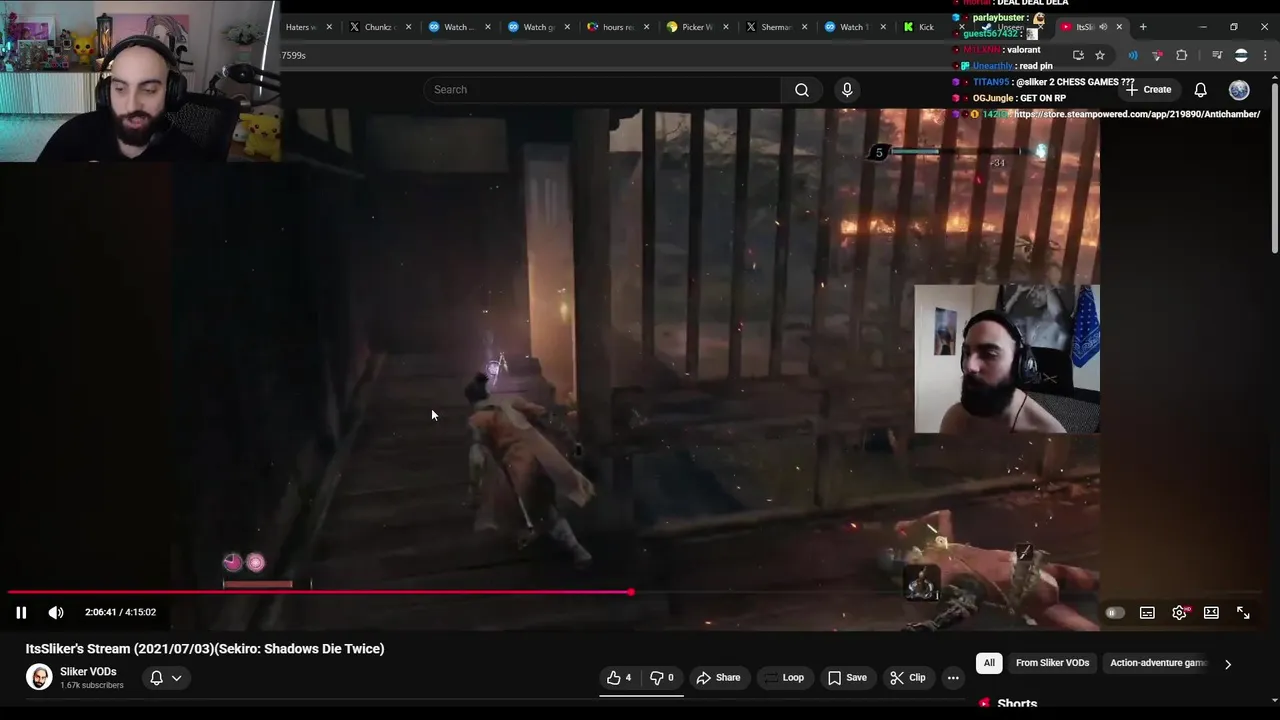This screenshot has width=1280, height=720.
Task: Switch to the Kick browser tab
Action: pos(919,27)
